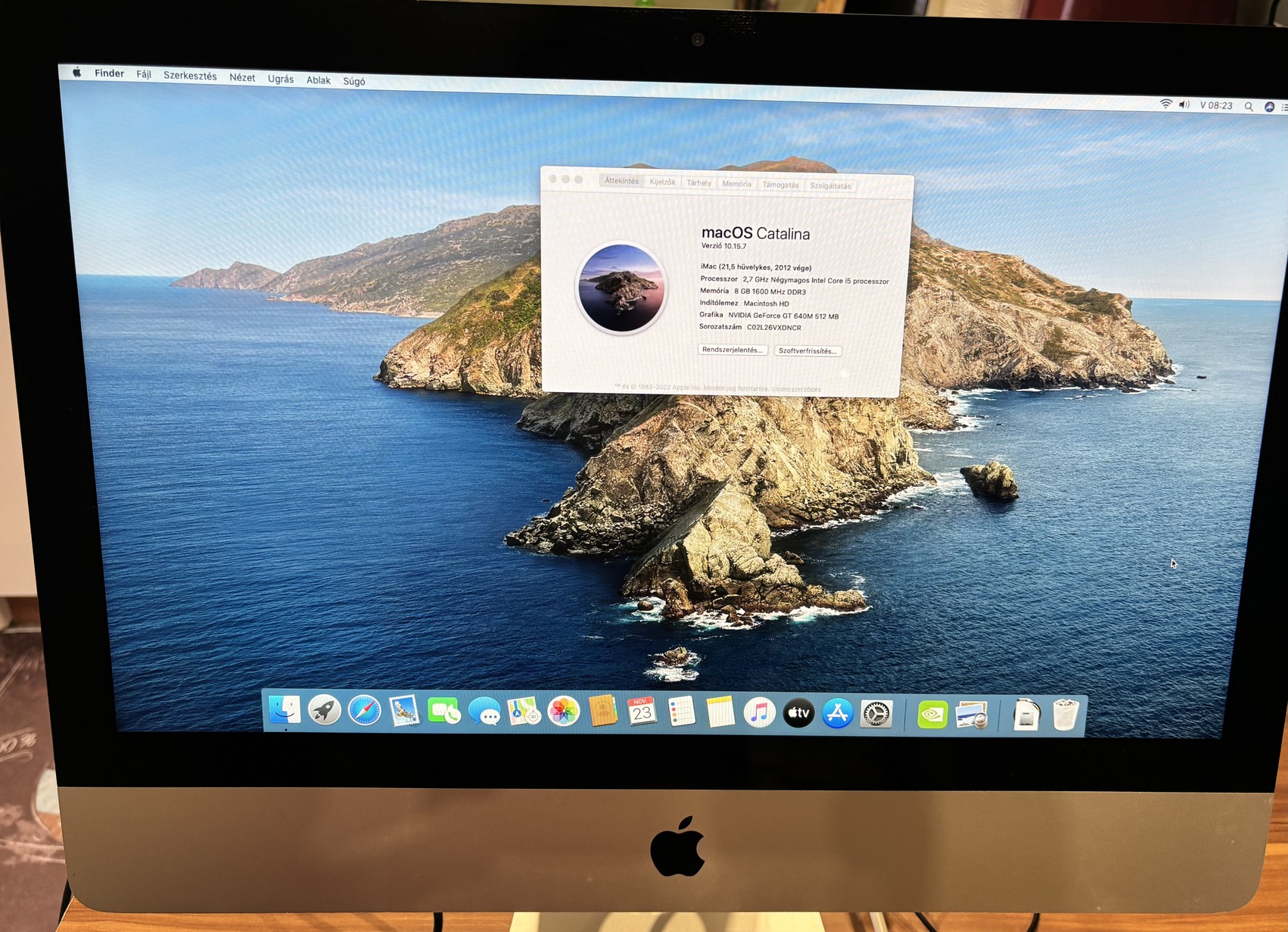Click the menu bar clock V 08:23
The height and width of the screenshot is (932, 1288).
(x=1216, y=105)
